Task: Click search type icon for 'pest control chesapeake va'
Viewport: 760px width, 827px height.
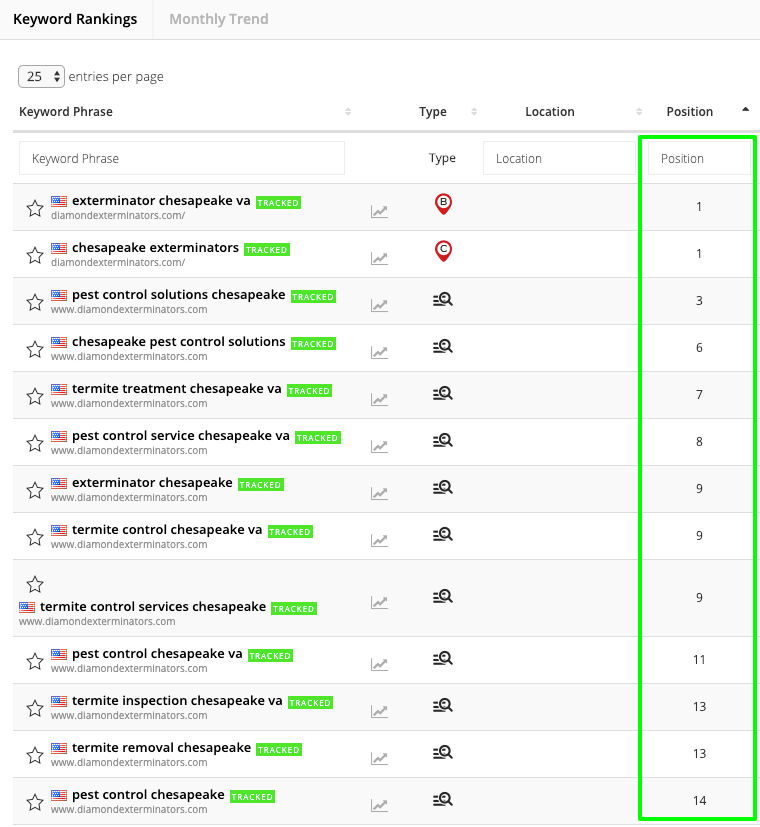Action: click(x=443, y=658)
